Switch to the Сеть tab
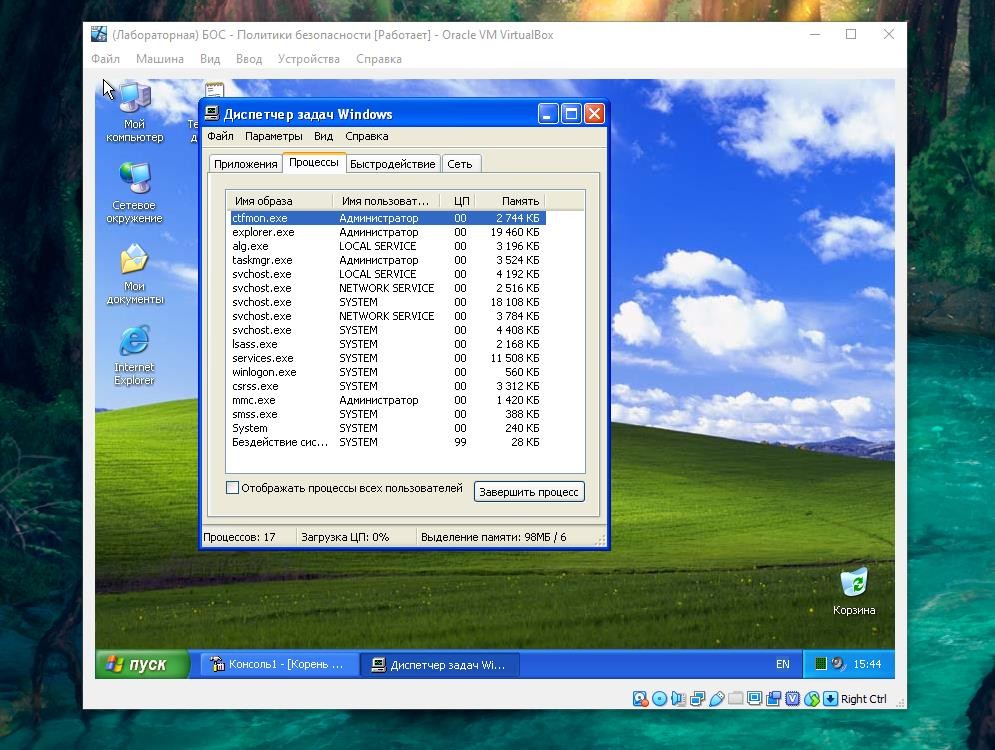 (x=461, y=164)
